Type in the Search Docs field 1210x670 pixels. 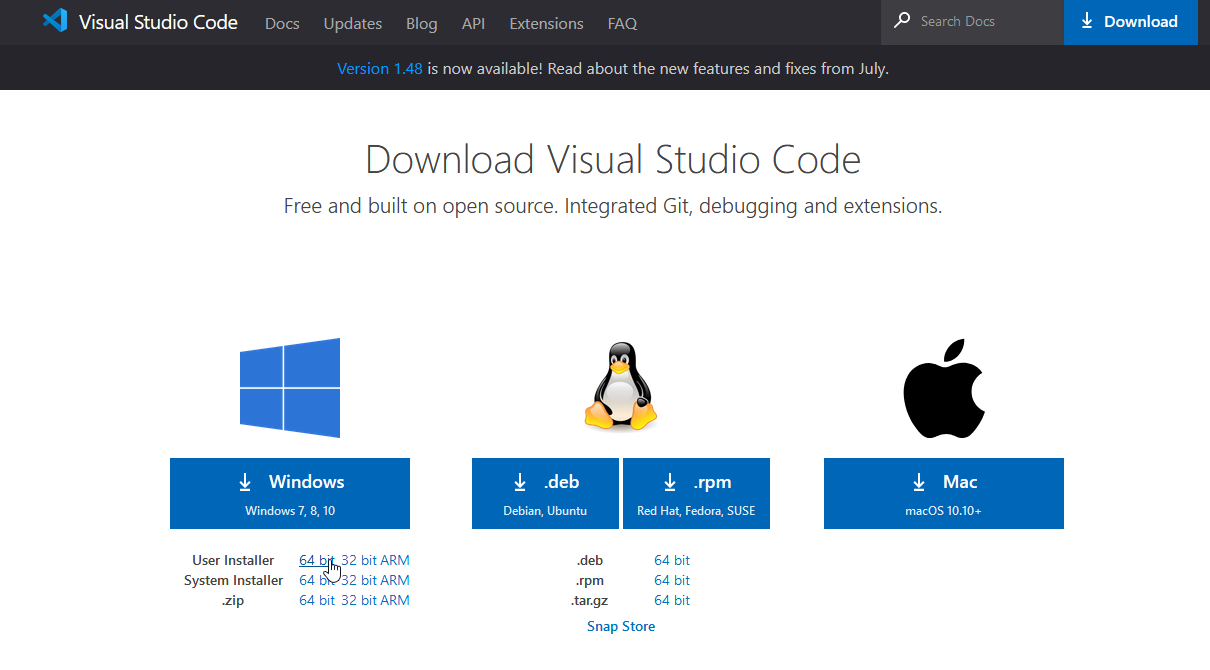pos(985,21)
